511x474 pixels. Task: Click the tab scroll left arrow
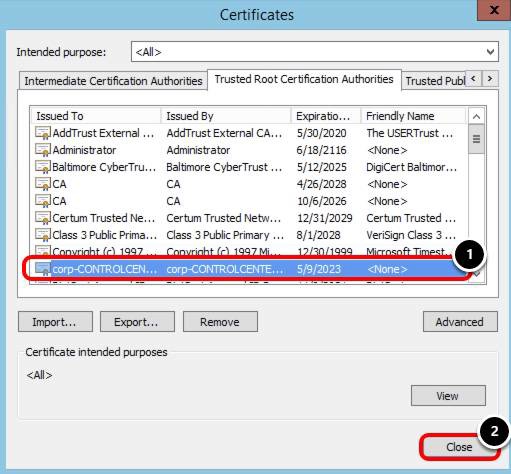coord(473,79)
